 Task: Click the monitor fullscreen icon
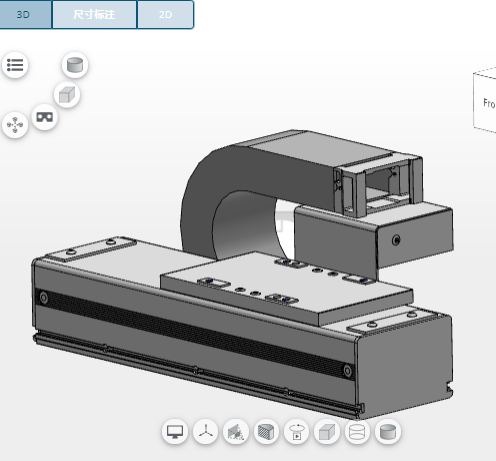(175, 432)
